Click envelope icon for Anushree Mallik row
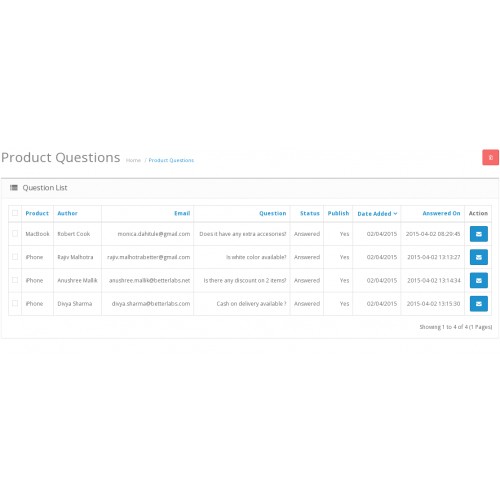Screen dimensions: 500x500 click(x=479, y=280)
